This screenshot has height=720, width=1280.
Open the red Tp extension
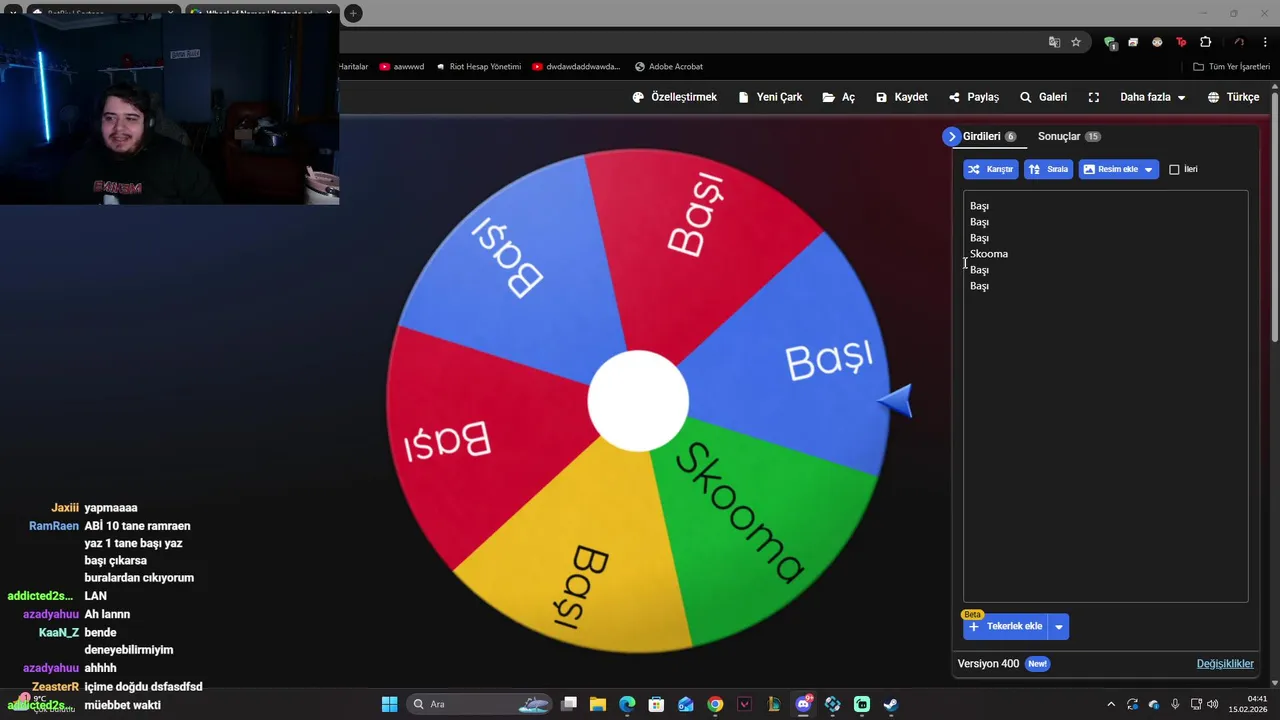pos(1181,42)
